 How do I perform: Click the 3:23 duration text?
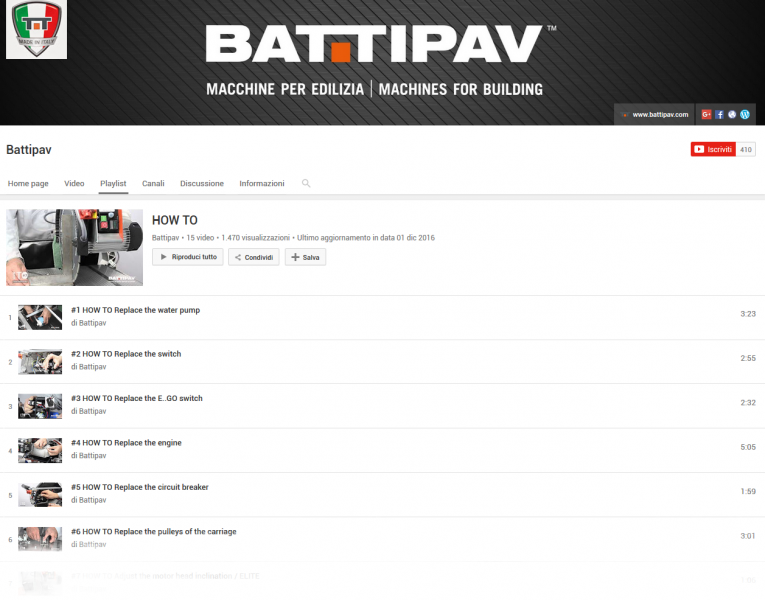click(748, 314)
